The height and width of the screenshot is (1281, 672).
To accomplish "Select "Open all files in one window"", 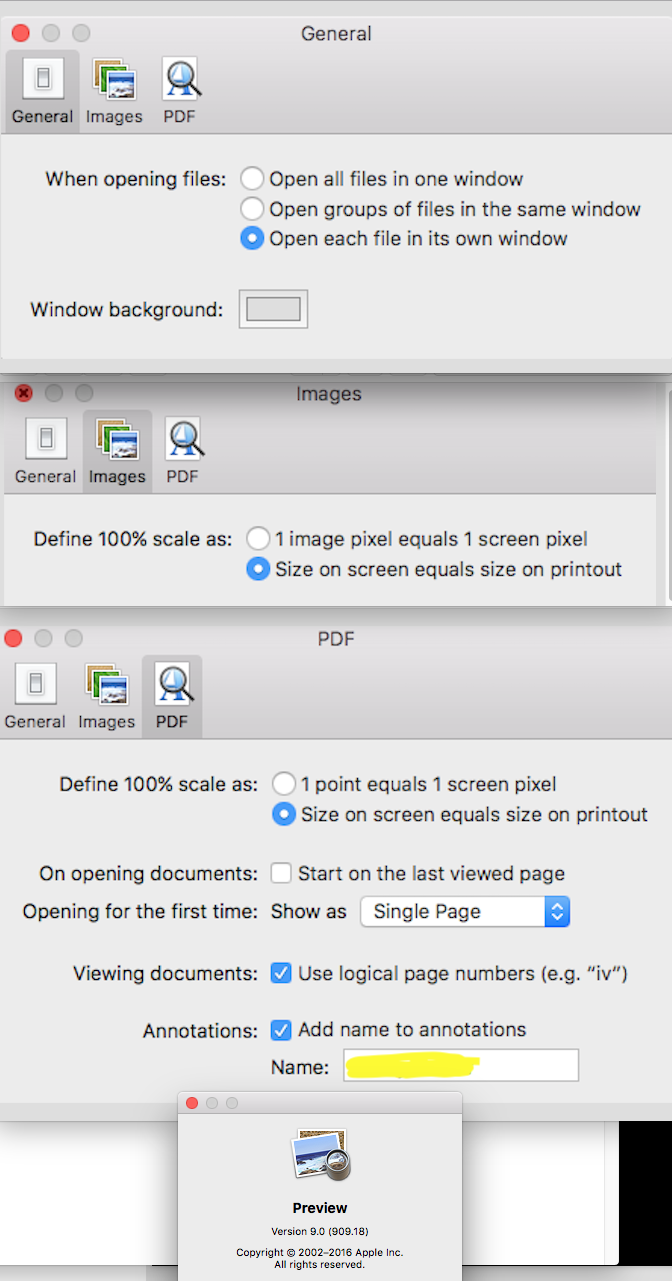I will (251, 178).
